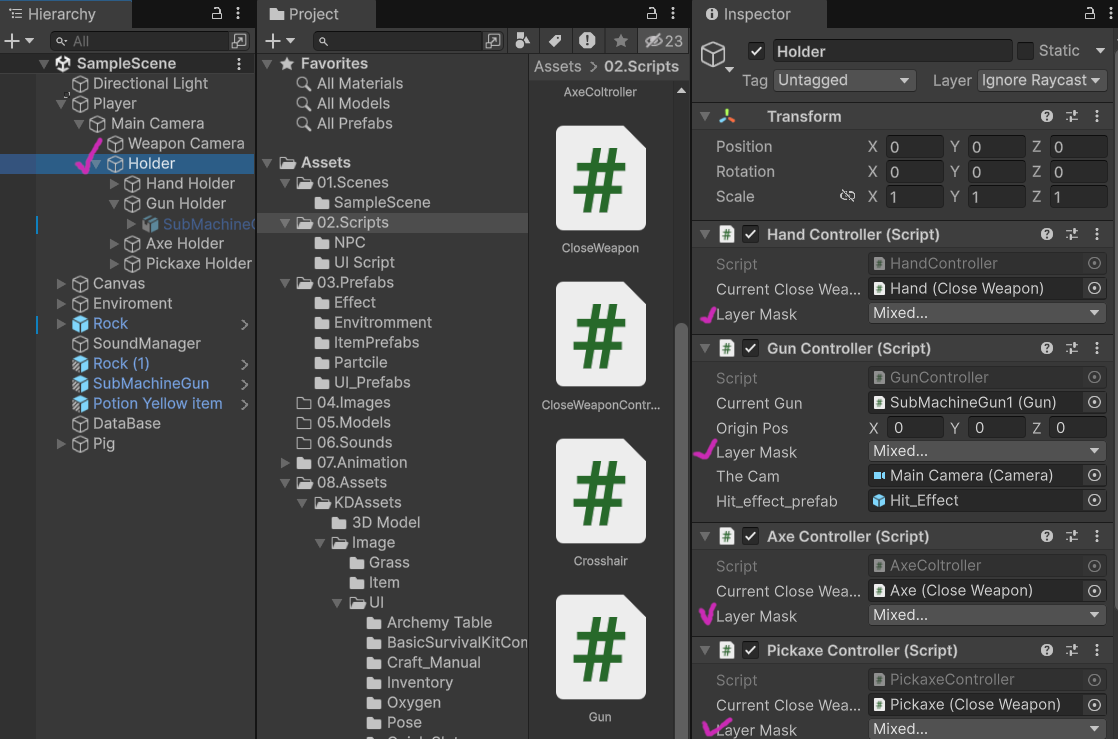Viewport: 1118px width, 739px height.
Task: Pick object for The Cam field
Action: 1094,475
